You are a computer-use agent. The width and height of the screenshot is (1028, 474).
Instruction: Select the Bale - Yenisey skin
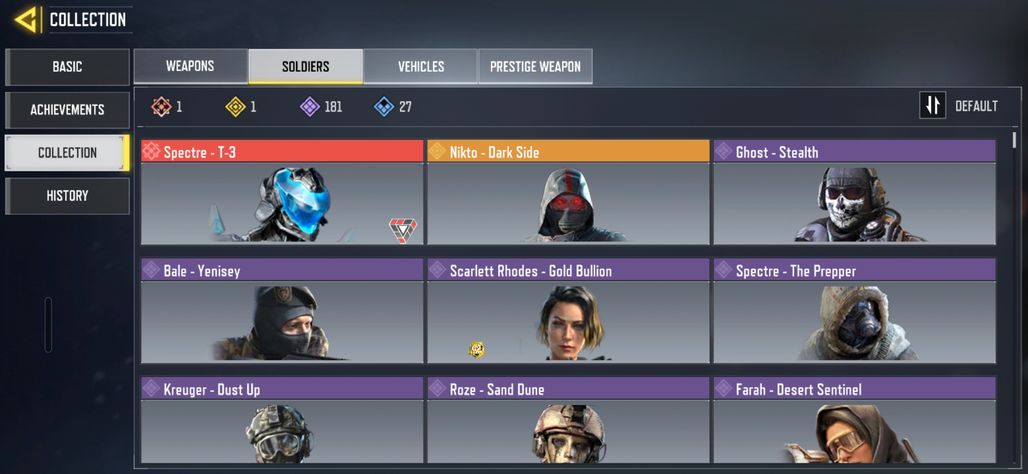pyautogui.click(x=282, y=311)
